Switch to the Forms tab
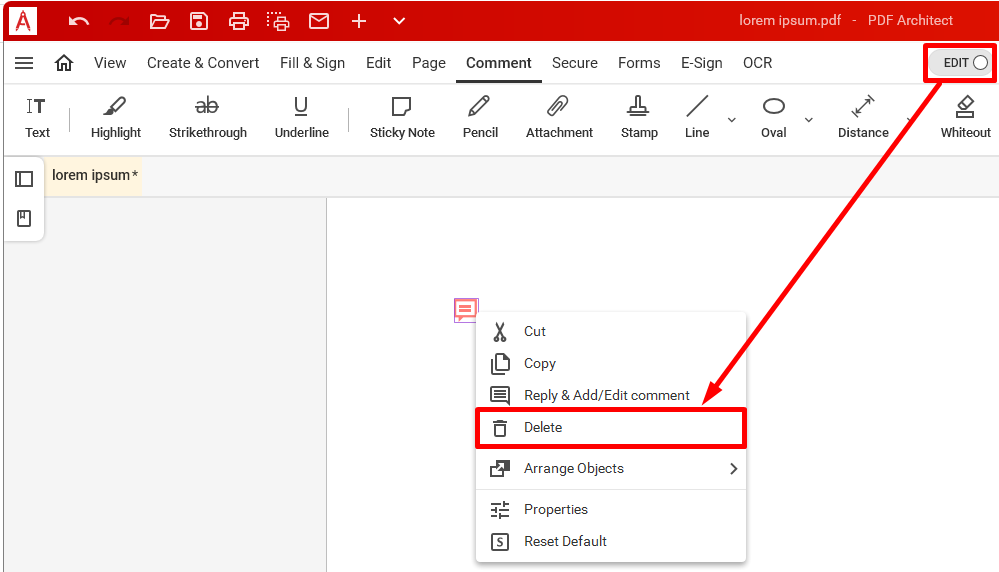This screenshot has height=572, width=999. tap(639, 63)
